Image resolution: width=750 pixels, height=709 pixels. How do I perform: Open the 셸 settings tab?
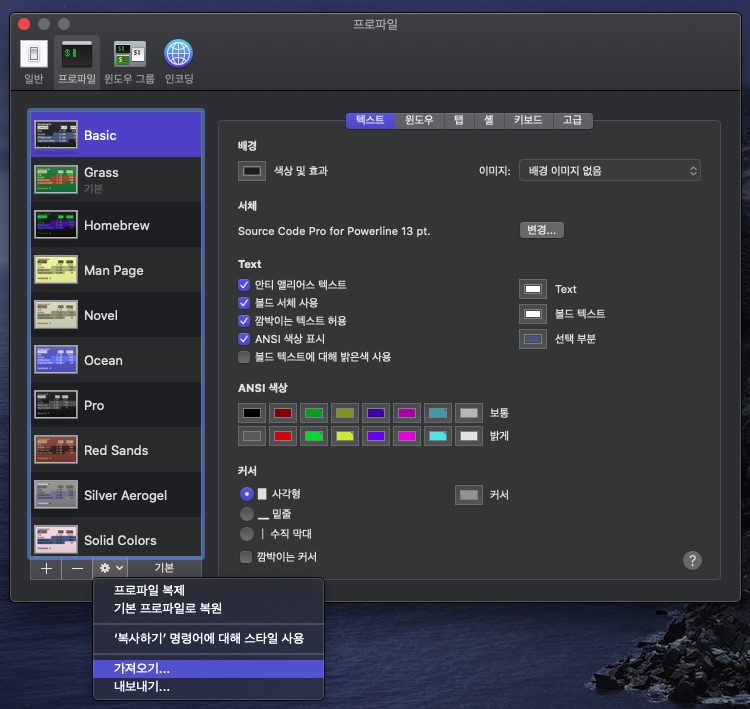489,120
